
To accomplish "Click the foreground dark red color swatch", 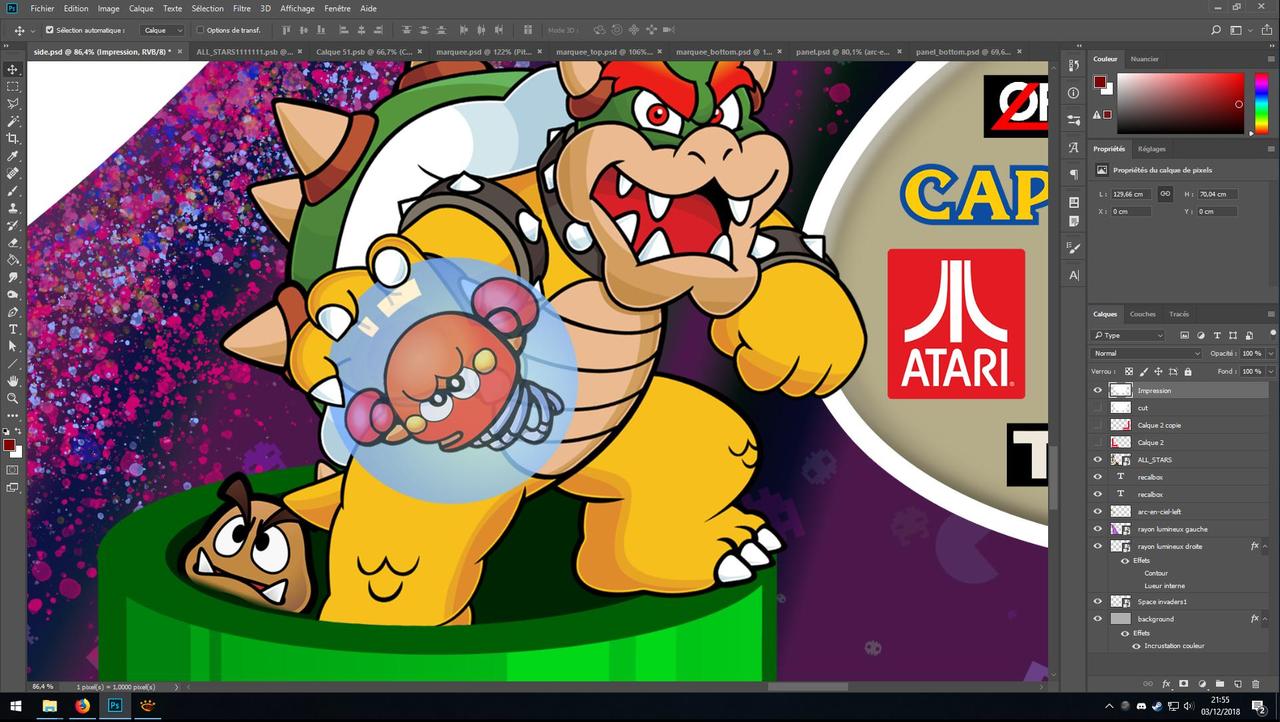I will pyautogui.click(x=9, y=445).
